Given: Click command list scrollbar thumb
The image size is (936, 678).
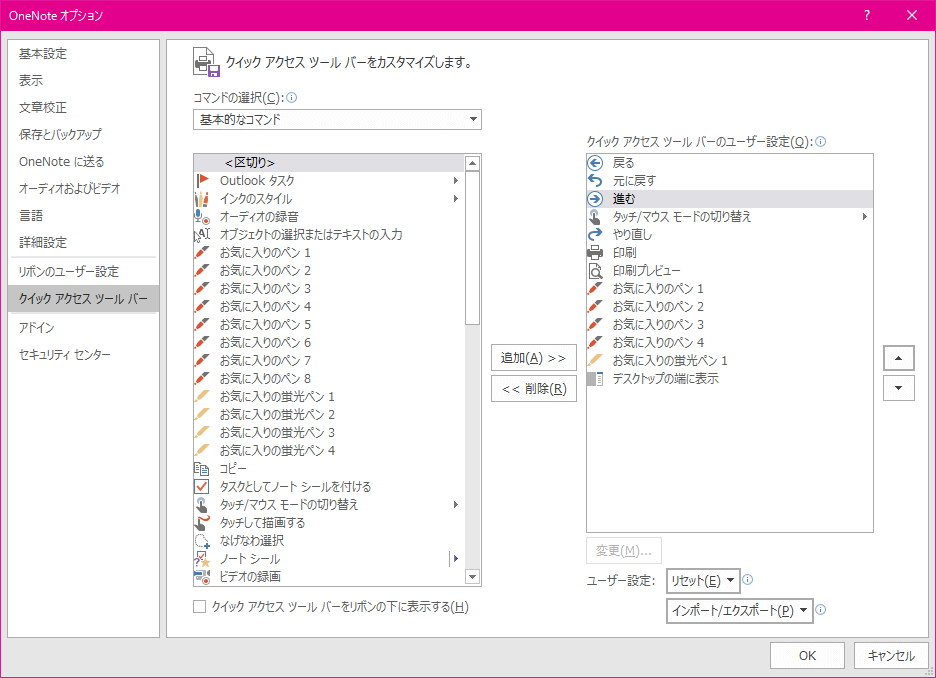Looking at the screenshot, I should 473,248.
